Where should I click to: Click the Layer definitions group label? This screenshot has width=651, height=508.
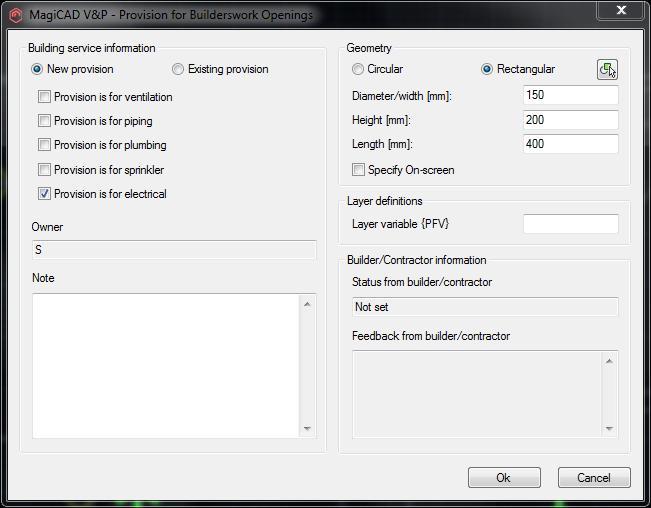coord(385,201)
